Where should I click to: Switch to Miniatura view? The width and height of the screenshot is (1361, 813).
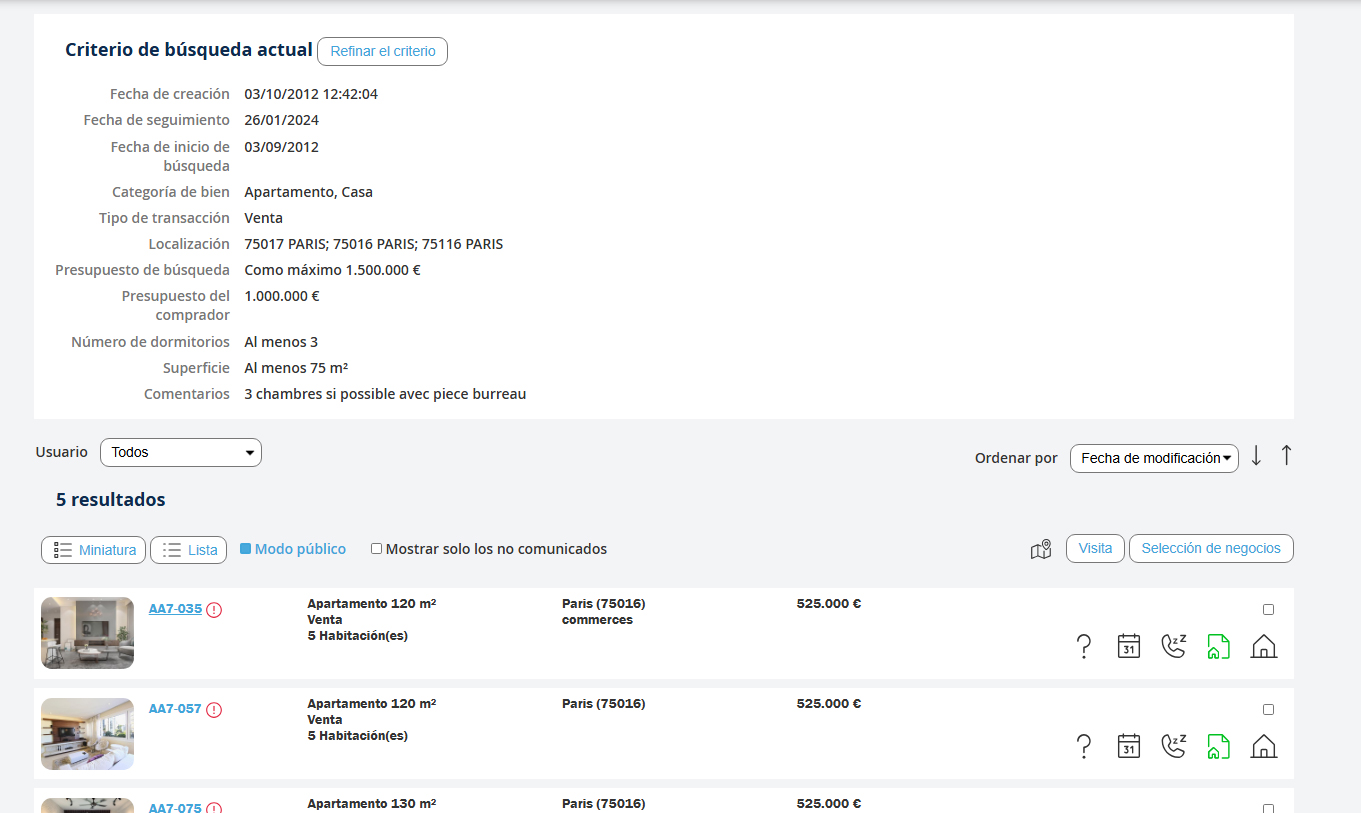[x=94, y=550]
